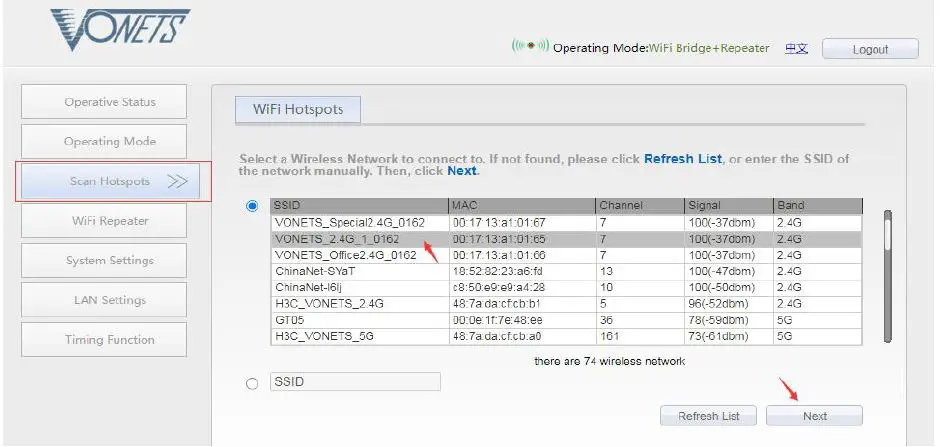Screen dimensions: 940x447
Task: Click the hotspot list scrollbar
Action: point(888,276)
